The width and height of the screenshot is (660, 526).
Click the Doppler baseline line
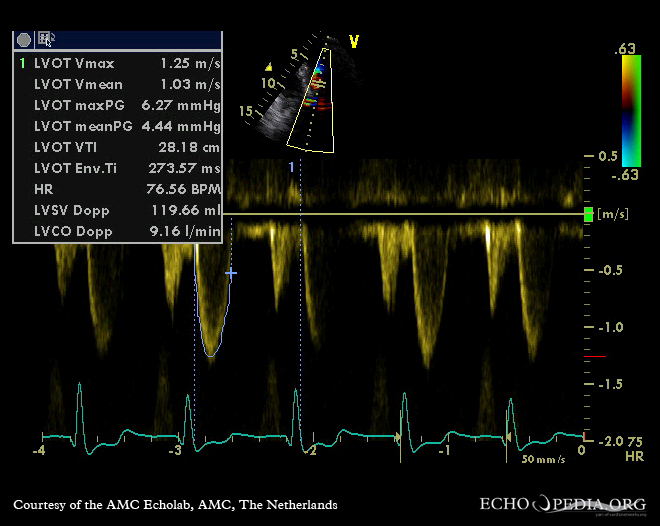400,214
